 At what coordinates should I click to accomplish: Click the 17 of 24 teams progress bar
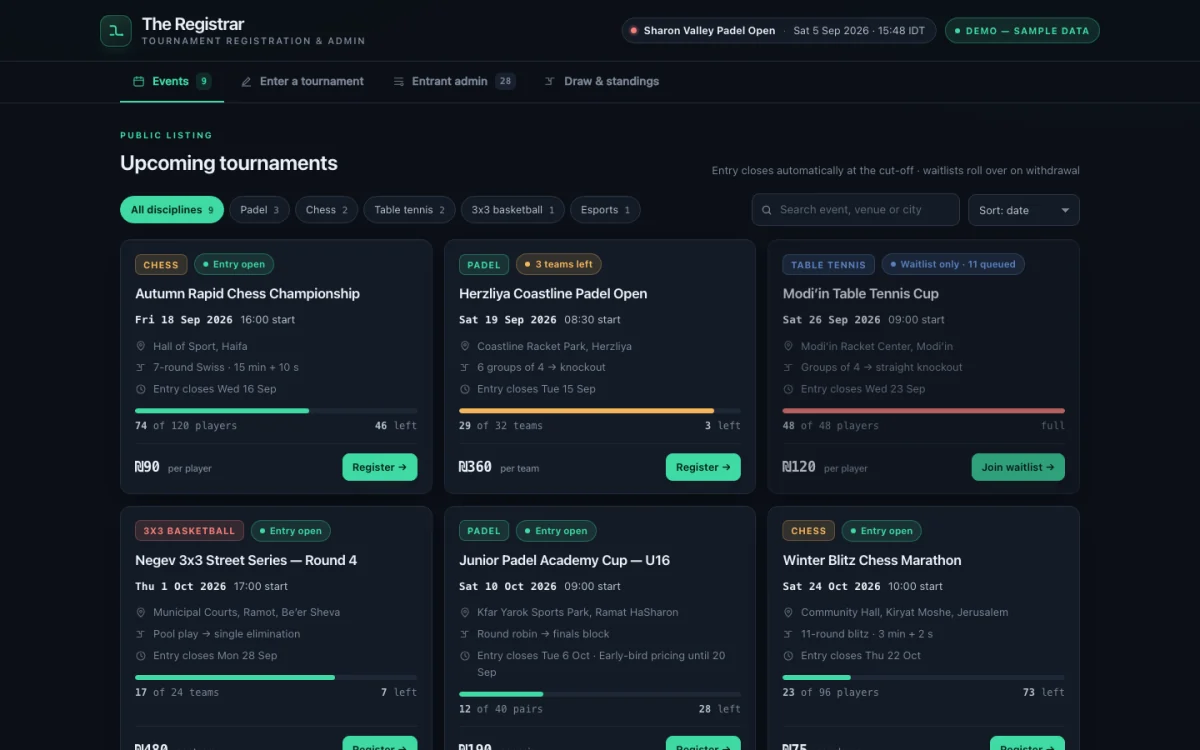[276, 677]
